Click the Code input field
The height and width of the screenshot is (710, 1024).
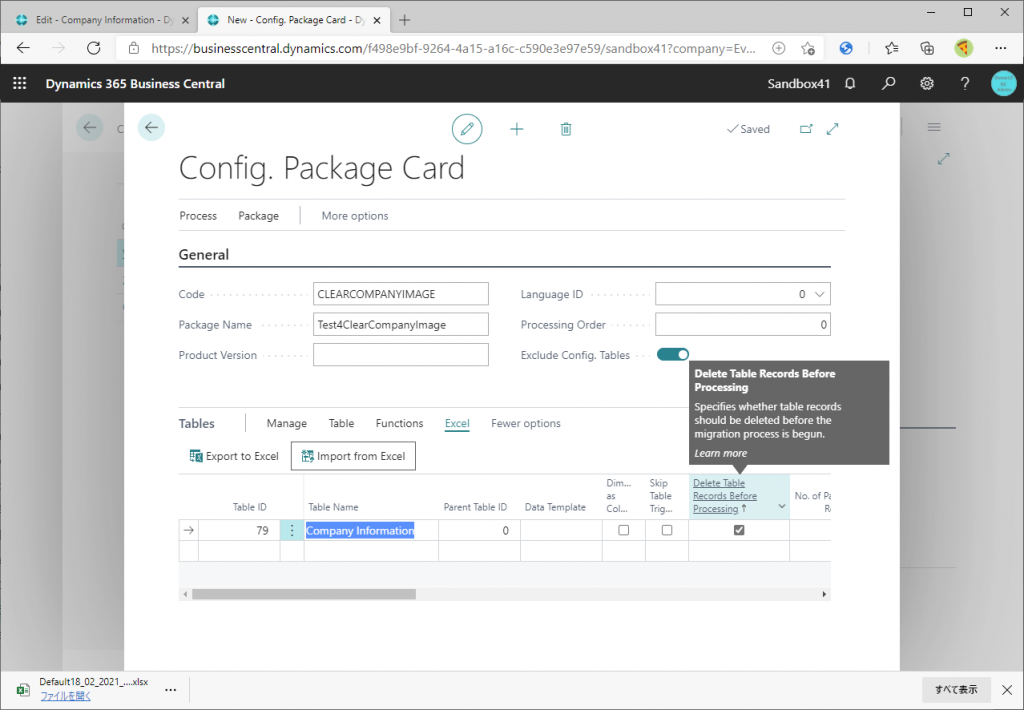400,294
